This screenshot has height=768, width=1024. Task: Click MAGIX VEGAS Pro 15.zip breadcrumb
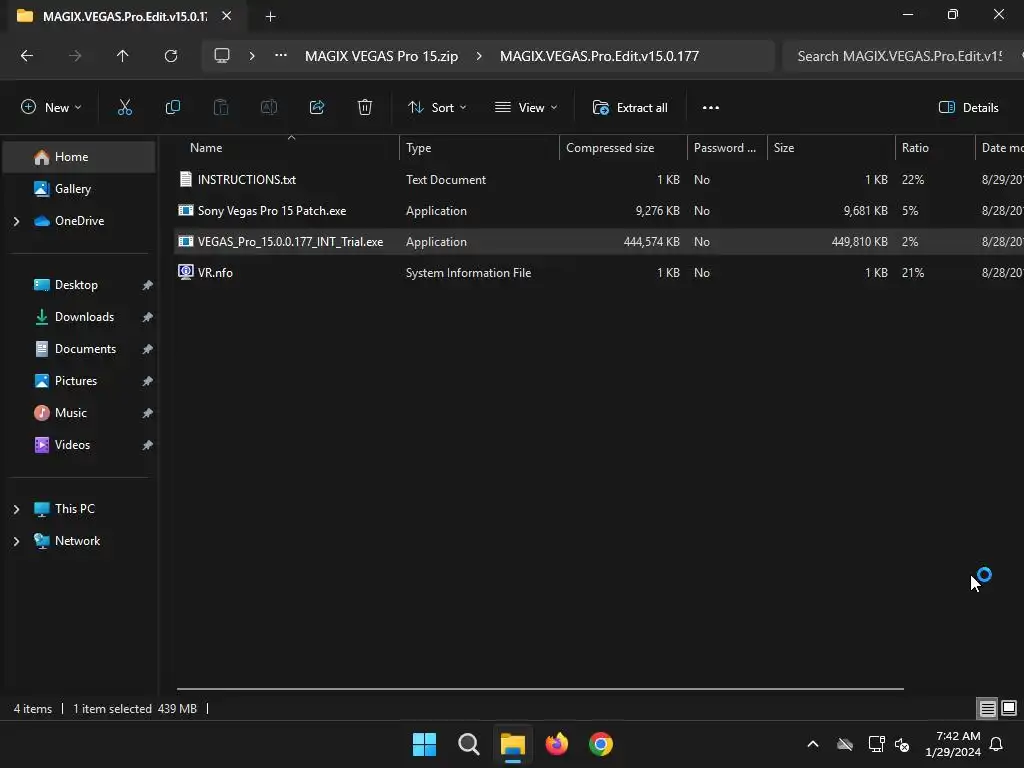point(381,56)
